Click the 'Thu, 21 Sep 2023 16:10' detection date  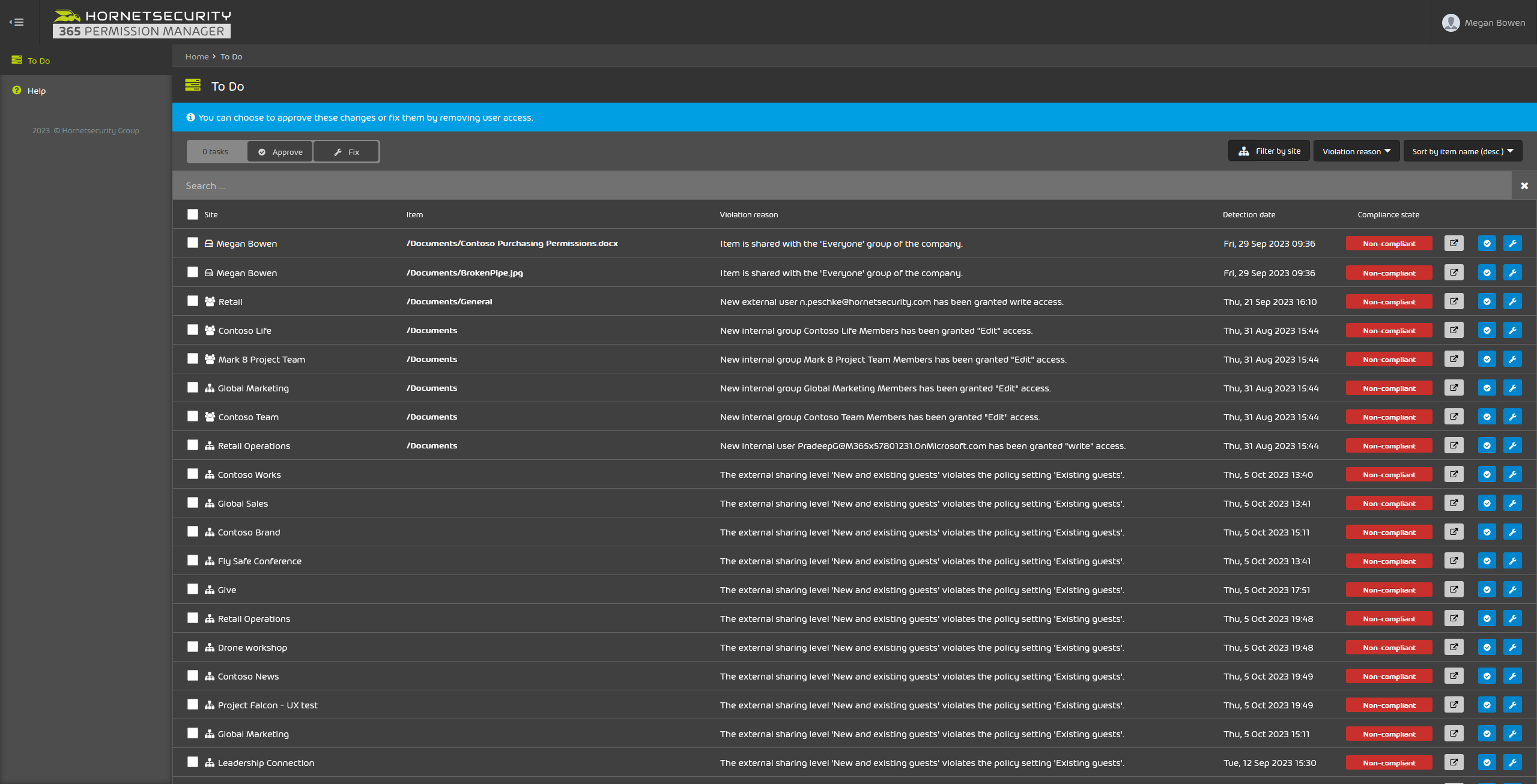[x=1270, y=302]
